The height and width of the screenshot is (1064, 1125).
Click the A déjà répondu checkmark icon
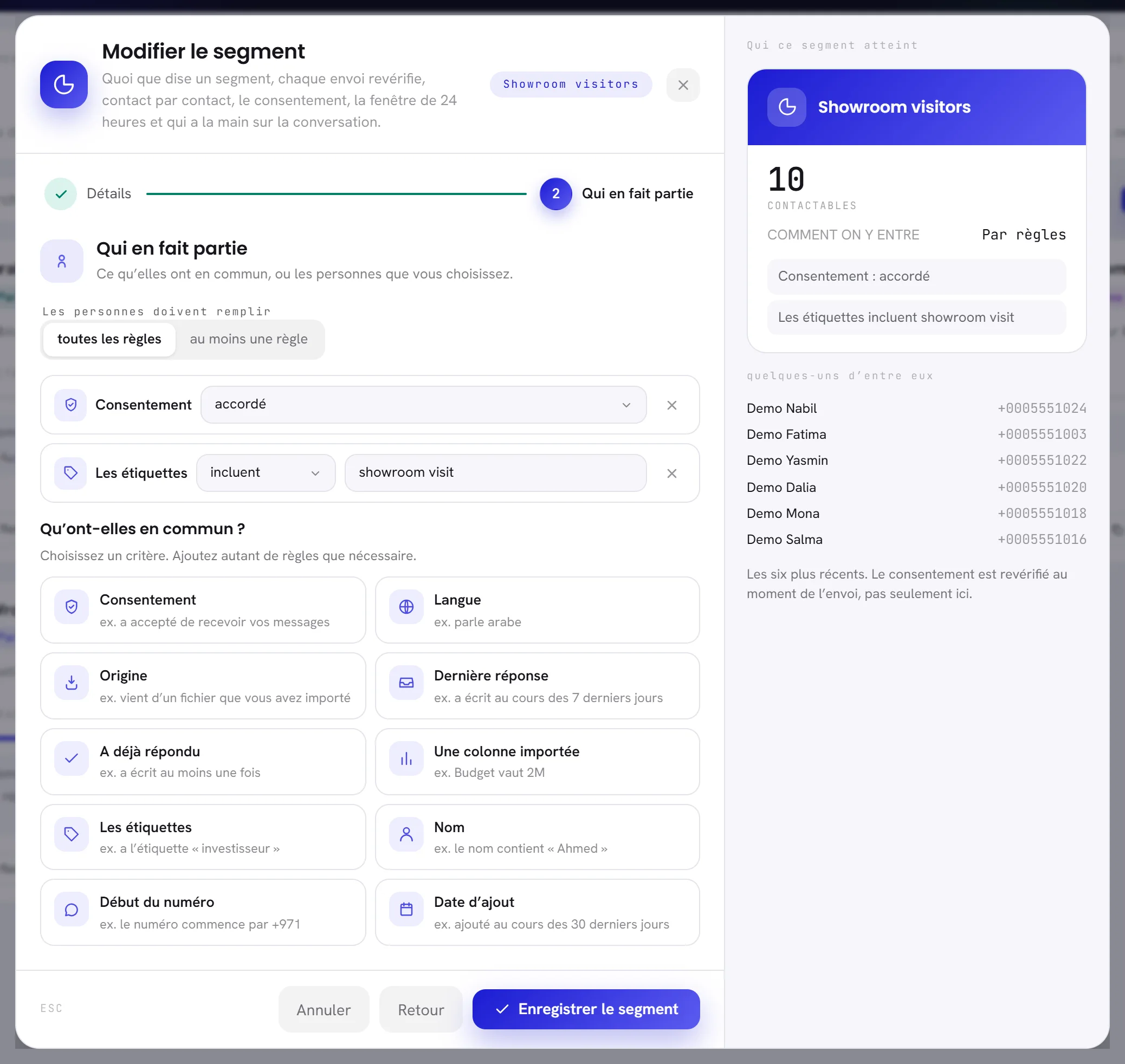tap(72, 758)
